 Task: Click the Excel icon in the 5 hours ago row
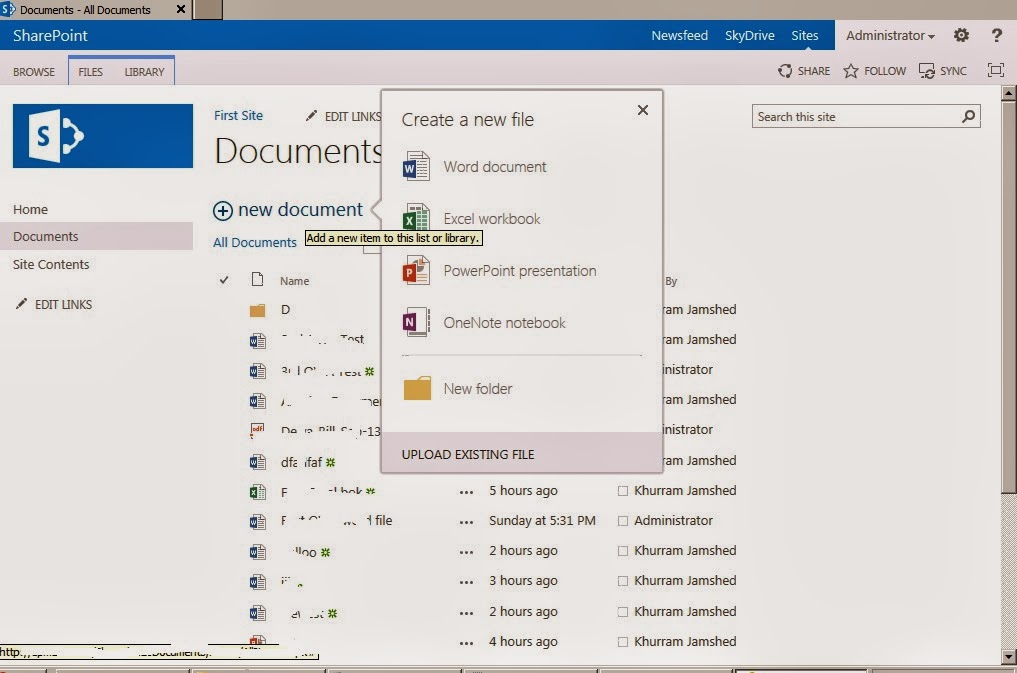[257, 491]
